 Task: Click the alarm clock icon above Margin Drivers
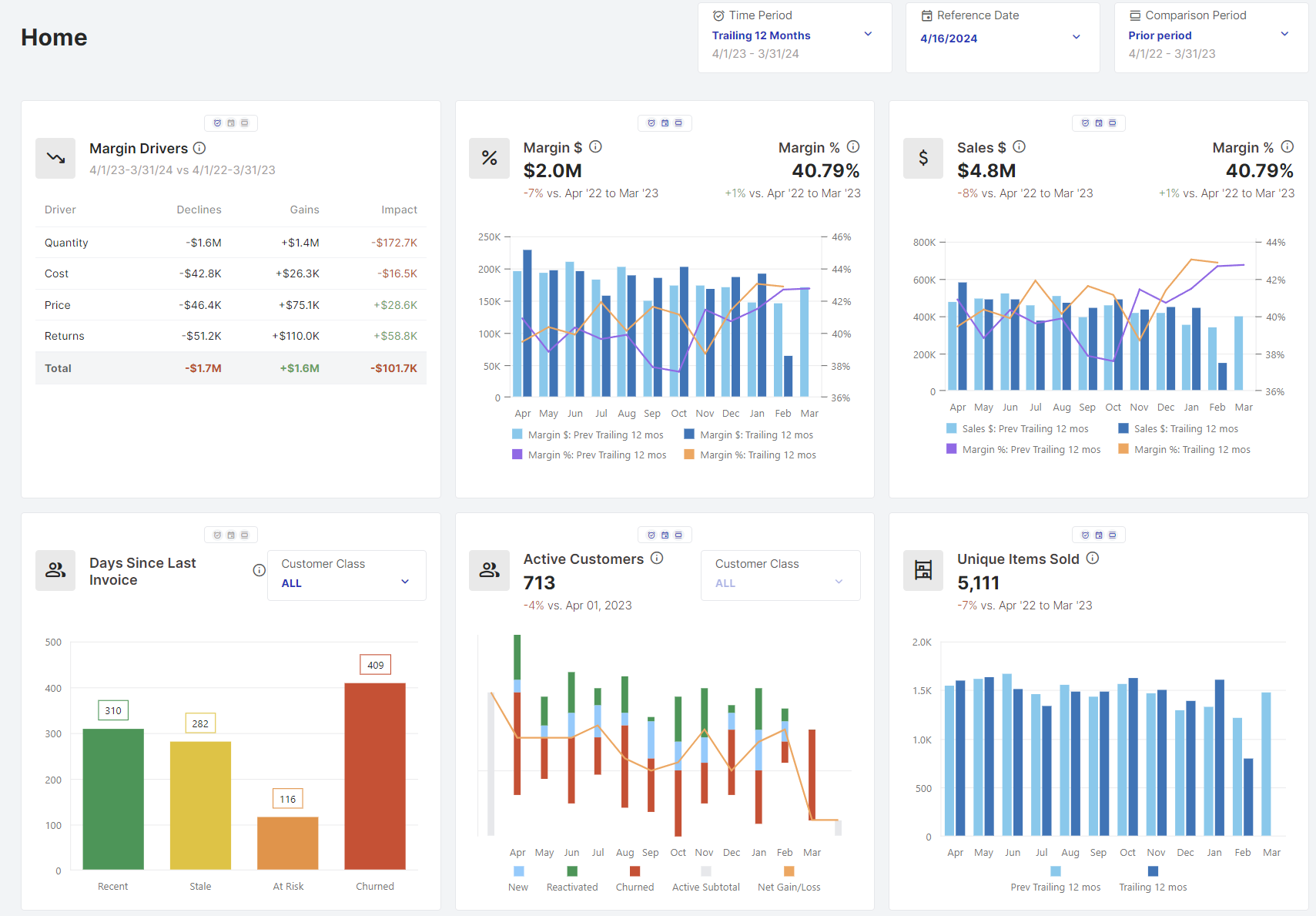pos(217,123)
